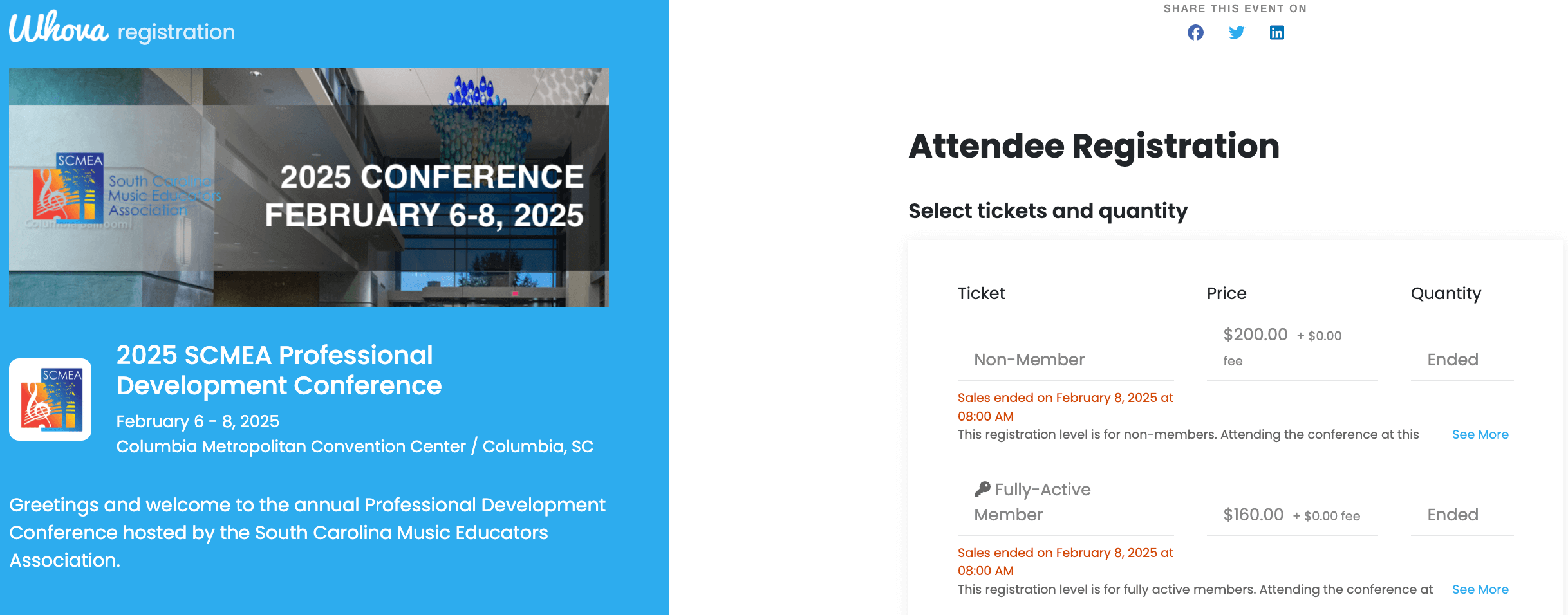Expand Non-Member description with See More
Image resolution: width=1568 pixels, height=615 pixels.
click(1480, 435)
